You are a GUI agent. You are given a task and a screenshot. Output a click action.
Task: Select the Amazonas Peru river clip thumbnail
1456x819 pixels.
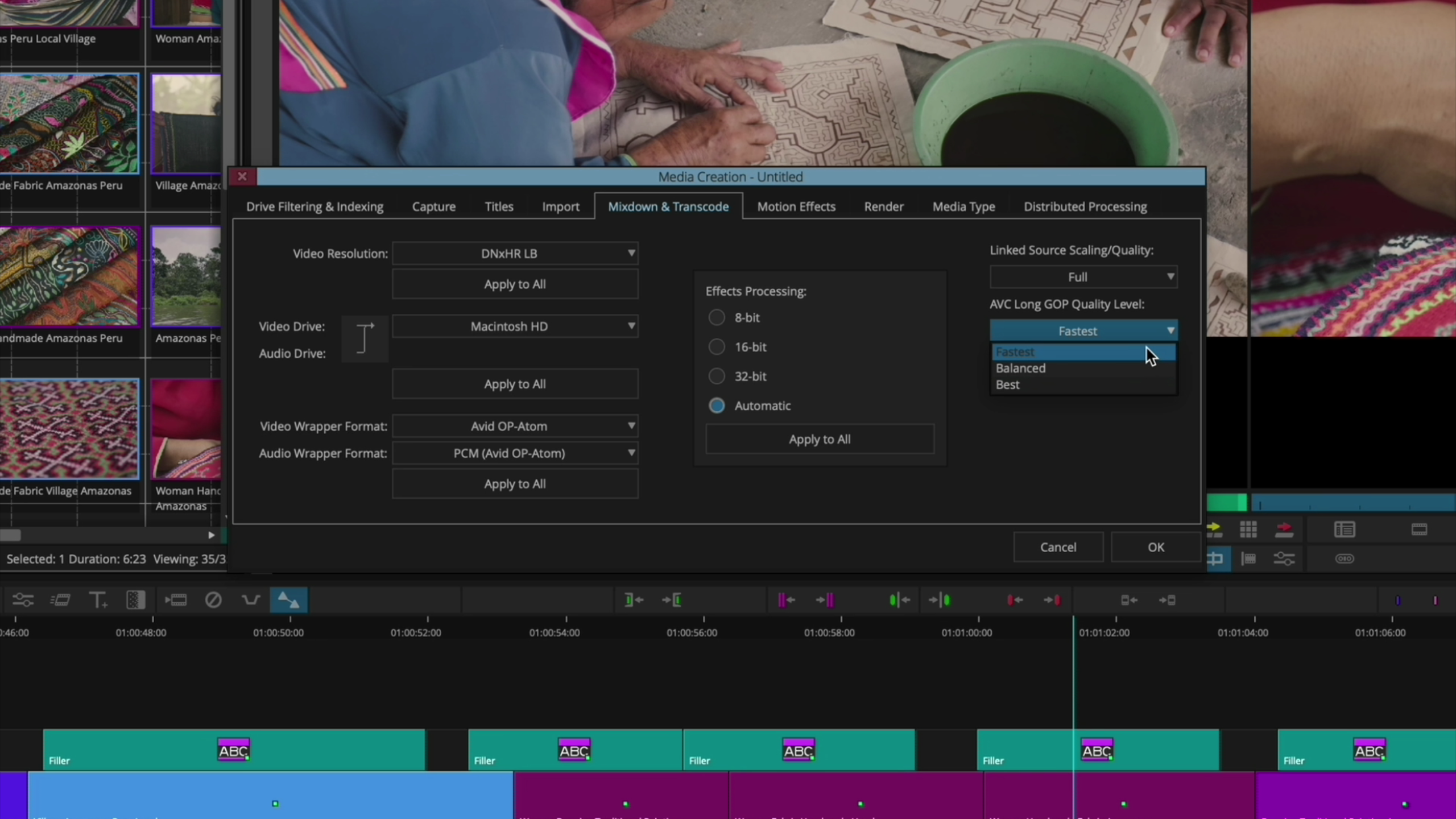pyautogui.click(x=186, y=276)
